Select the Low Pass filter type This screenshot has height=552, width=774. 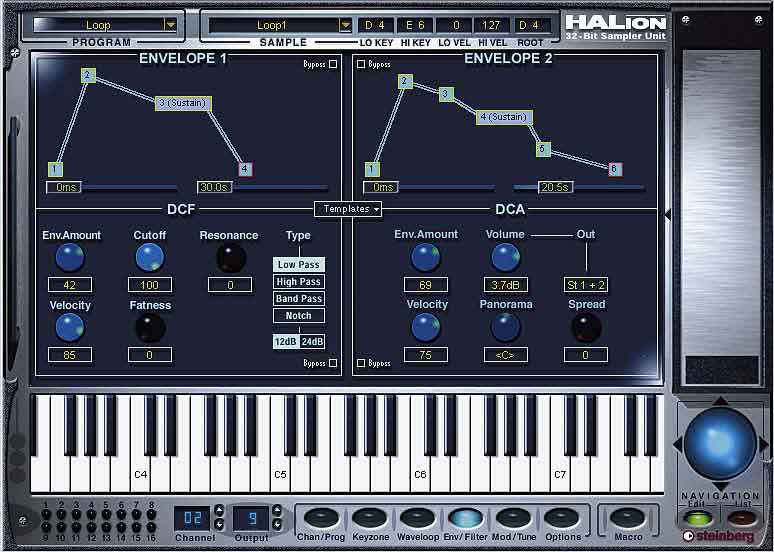pyautogui.click(x=299, y=265)
